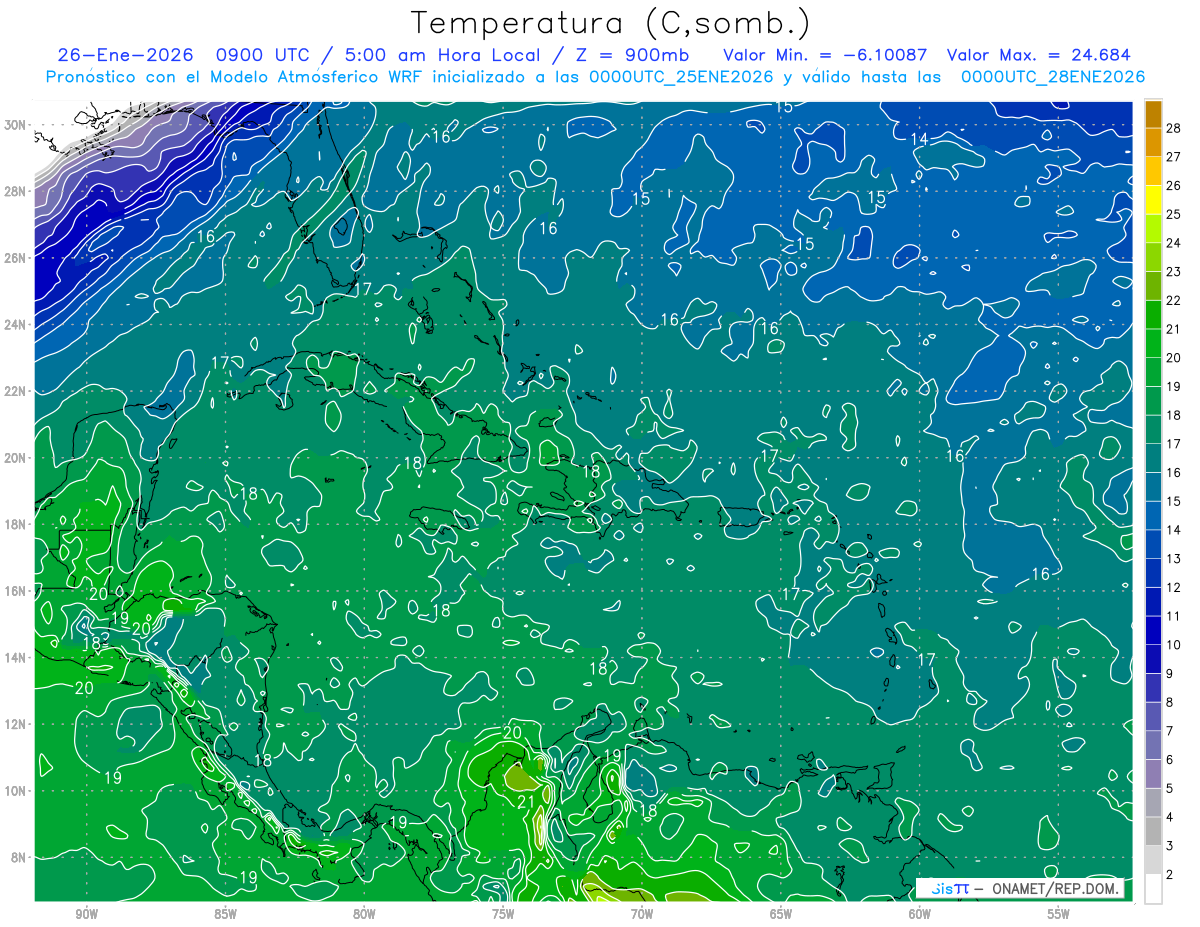
Task: Click the 'Valor Max. = 24.684' text
Action: tap(1039, 55)
